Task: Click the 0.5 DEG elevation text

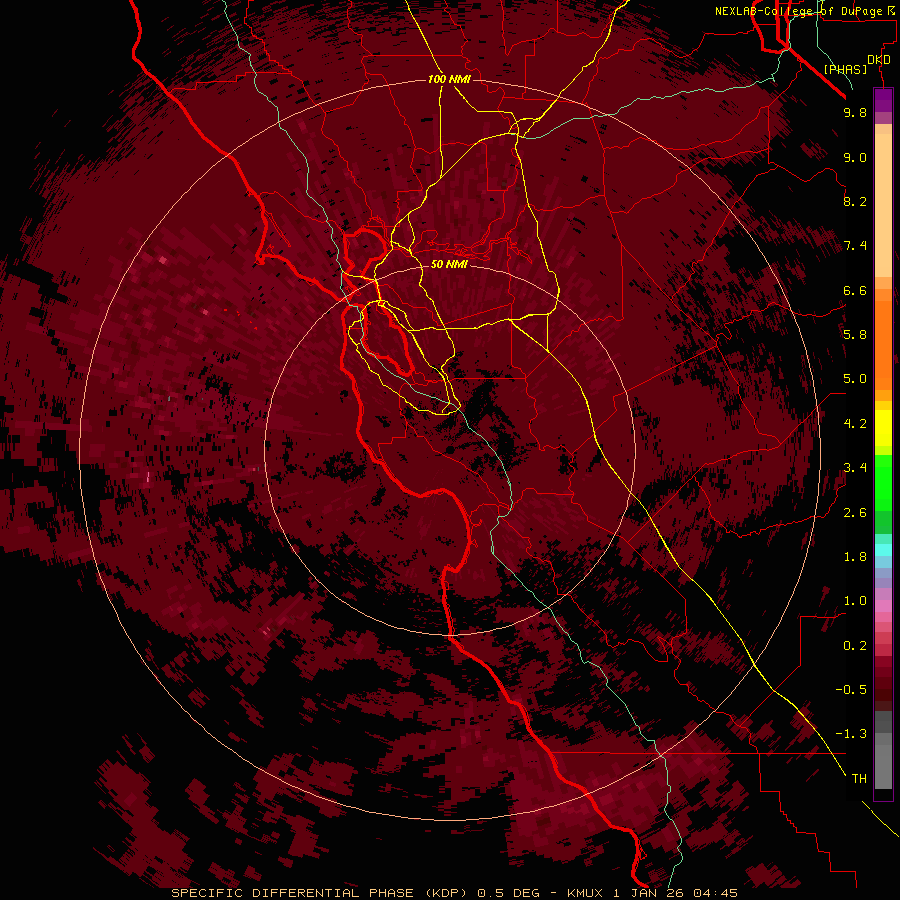Action: pyautogui.click(x=509, y=893)
